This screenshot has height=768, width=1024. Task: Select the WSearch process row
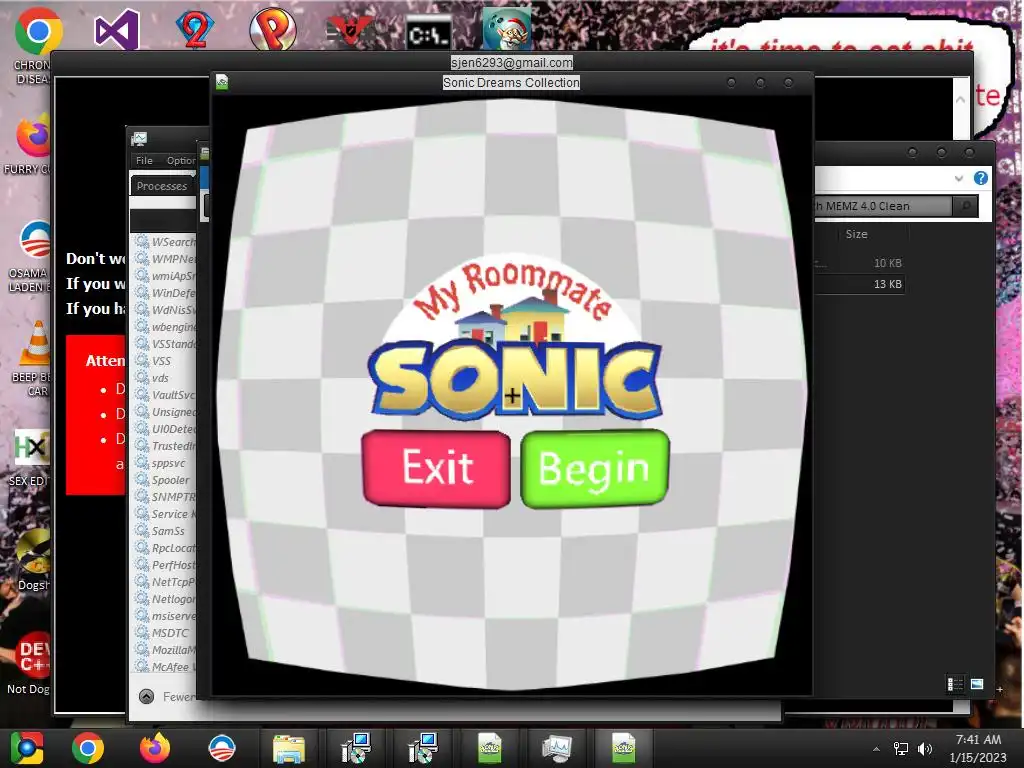[165, 242]
